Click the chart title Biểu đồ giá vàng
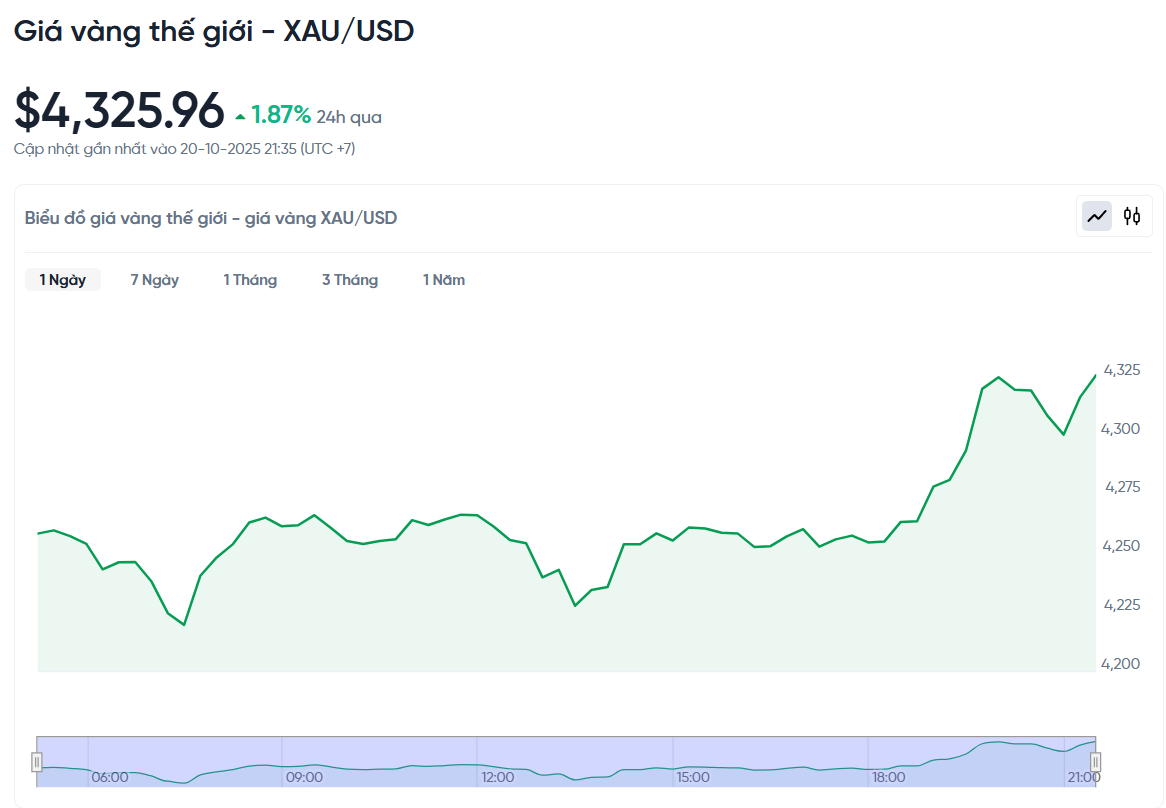This screenshot has height=808, width=1166. pyautogui.click(x=211, y=218)
